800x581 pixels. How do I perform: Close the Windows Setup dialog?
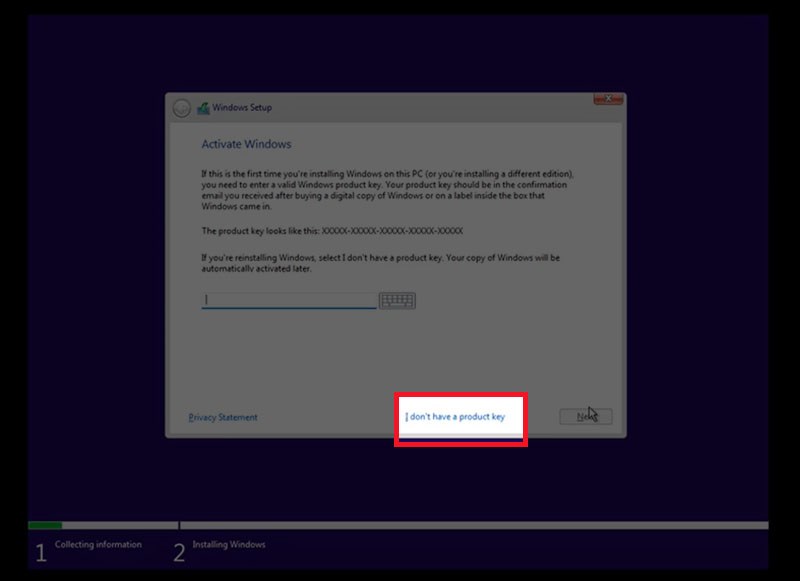pos(608,98)
